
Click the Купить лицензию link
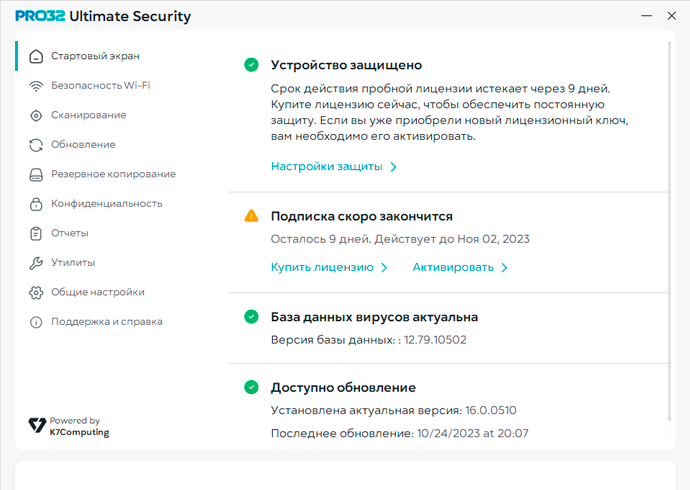pos(322,268)
